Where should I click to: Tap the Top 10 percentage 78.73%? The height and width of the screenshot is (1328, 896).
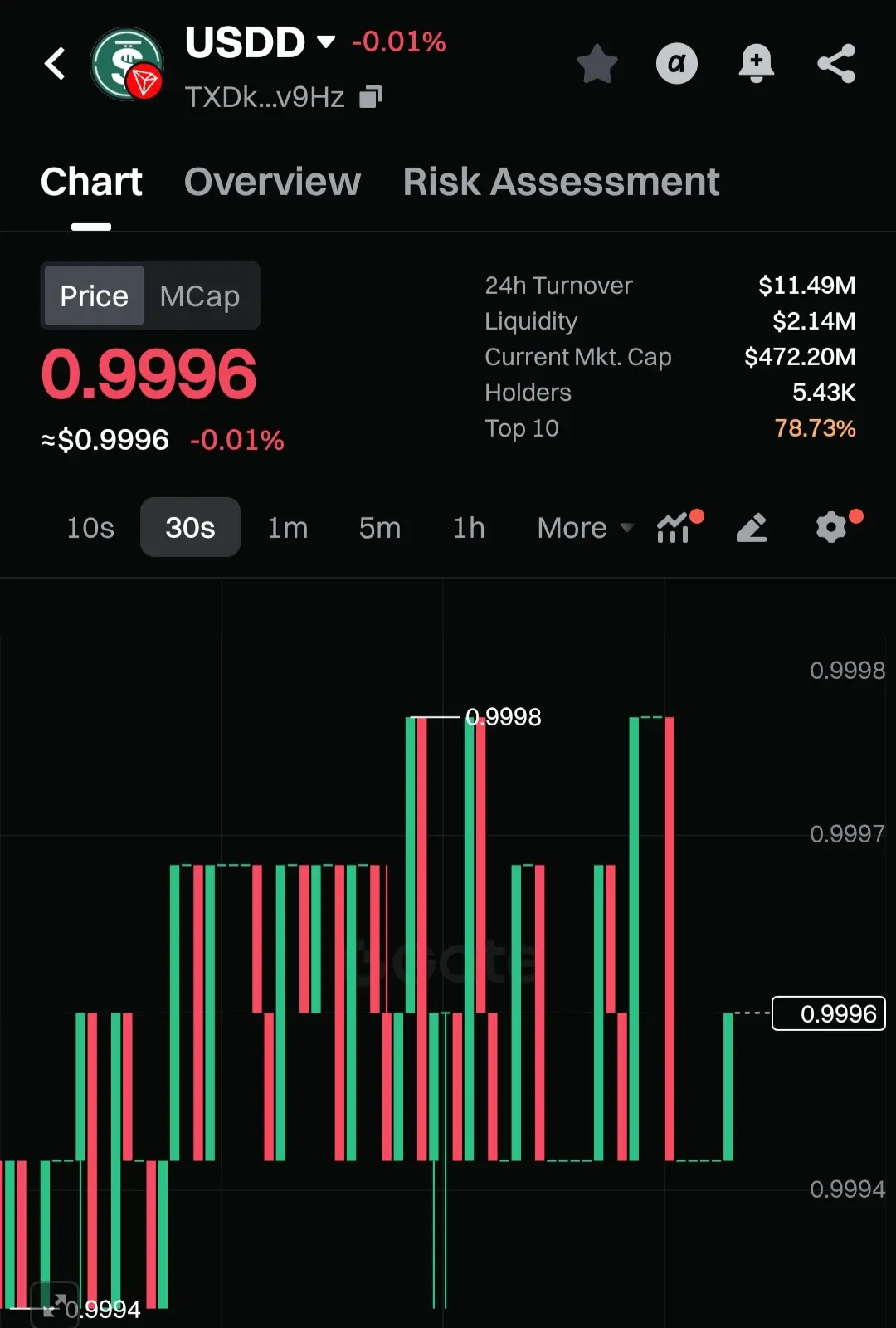coord(815,428)
